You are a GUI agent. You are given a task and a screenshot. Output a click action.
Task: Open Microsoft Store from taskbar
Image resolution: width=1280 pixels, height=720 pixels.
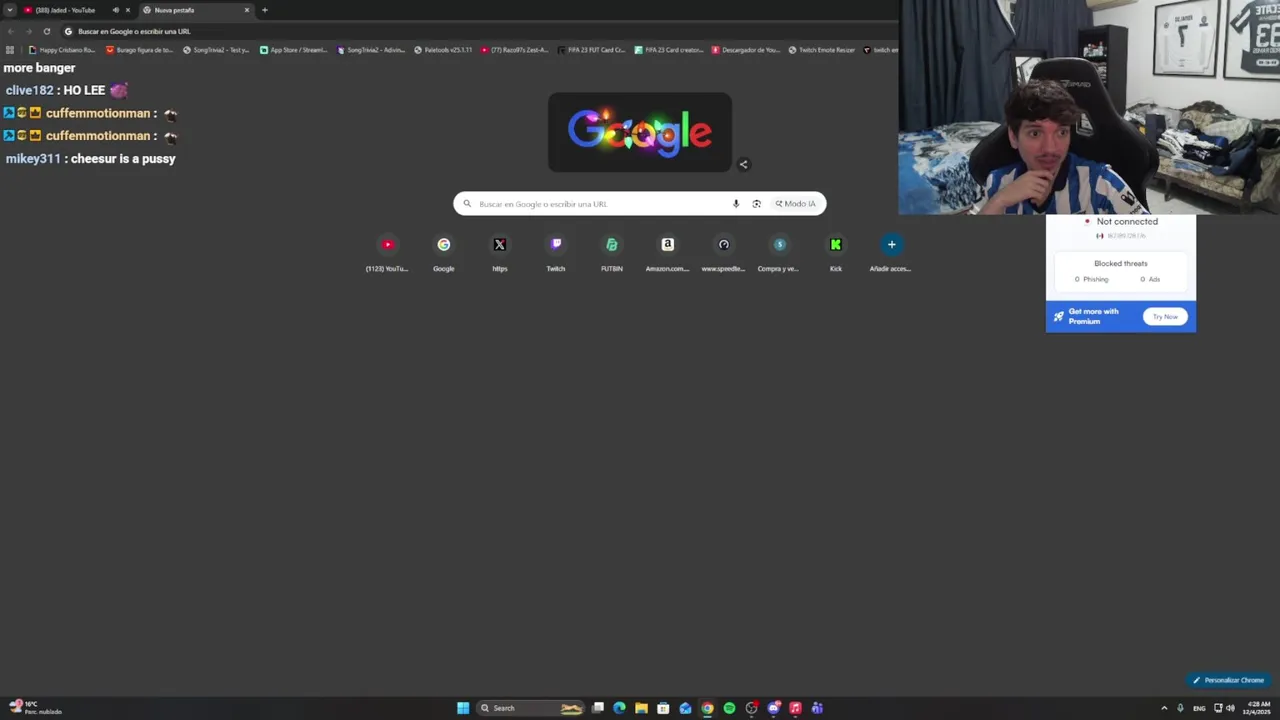click(663, 708)
